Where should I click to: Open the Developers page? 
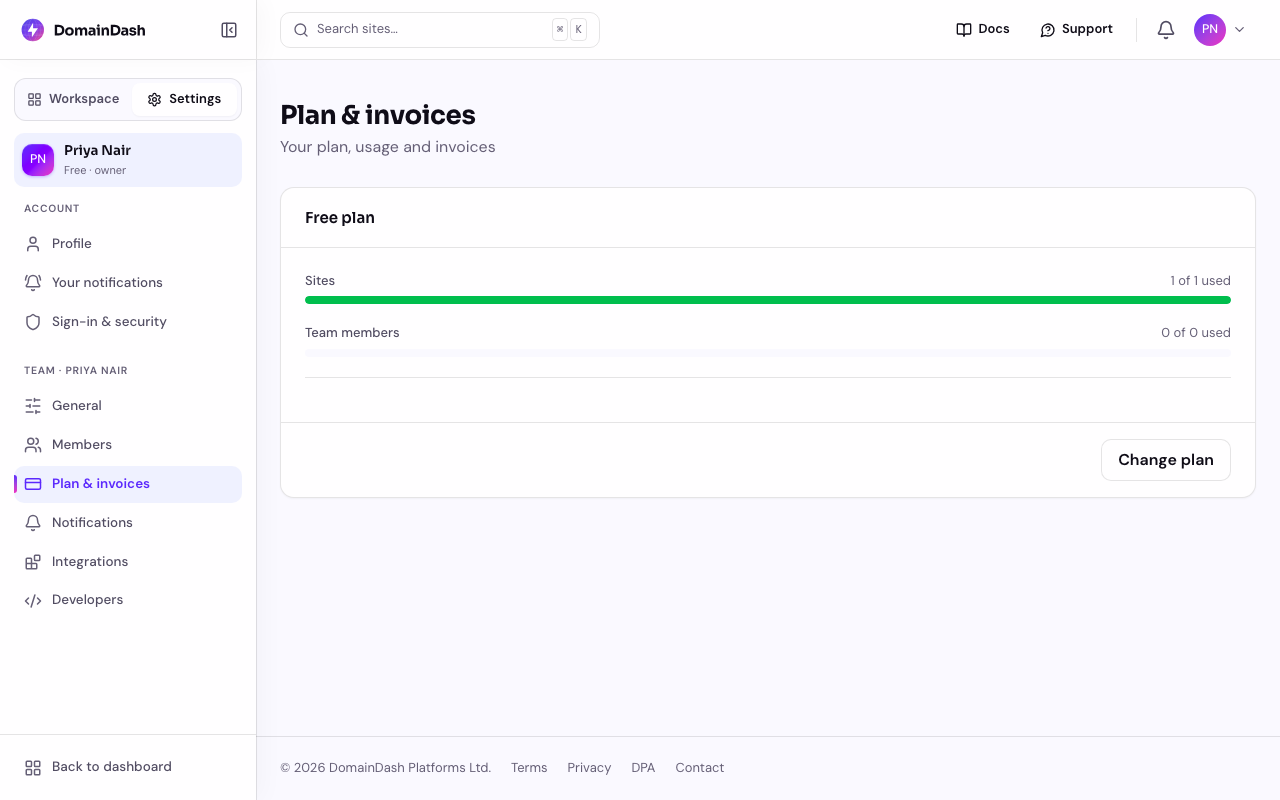pyautogui.click(x=128, y=600)
